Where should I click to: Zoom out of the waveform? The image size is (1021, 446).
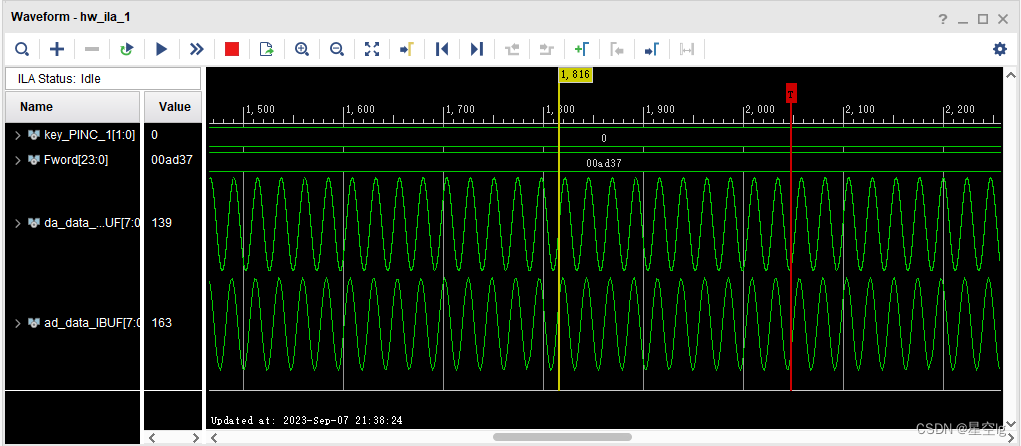pos(337,49)
